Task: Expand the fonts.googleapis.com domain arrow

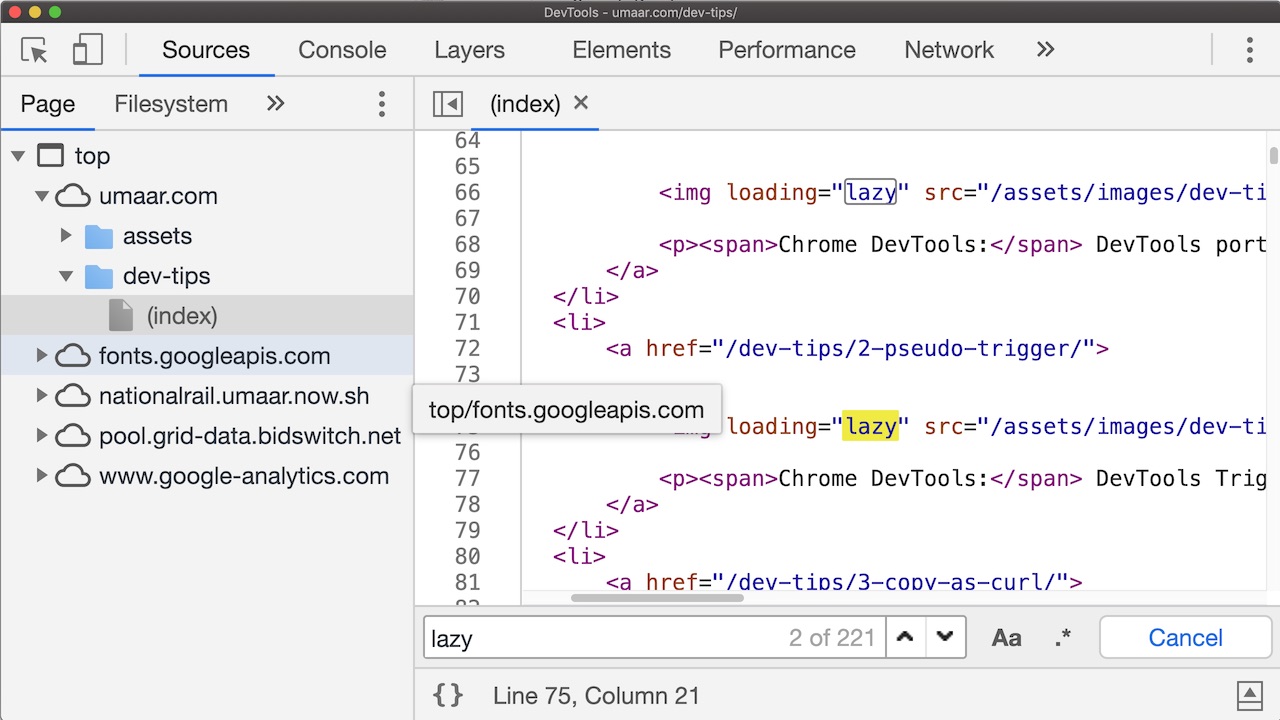Action: click(42, 355)
